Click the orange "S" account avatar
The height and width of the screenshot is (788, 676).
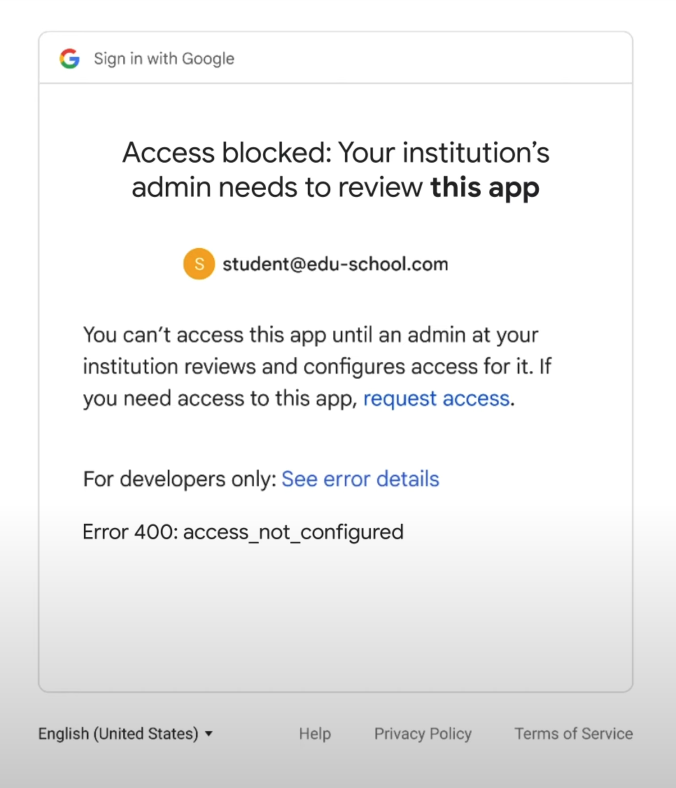(x=199, y=263)
